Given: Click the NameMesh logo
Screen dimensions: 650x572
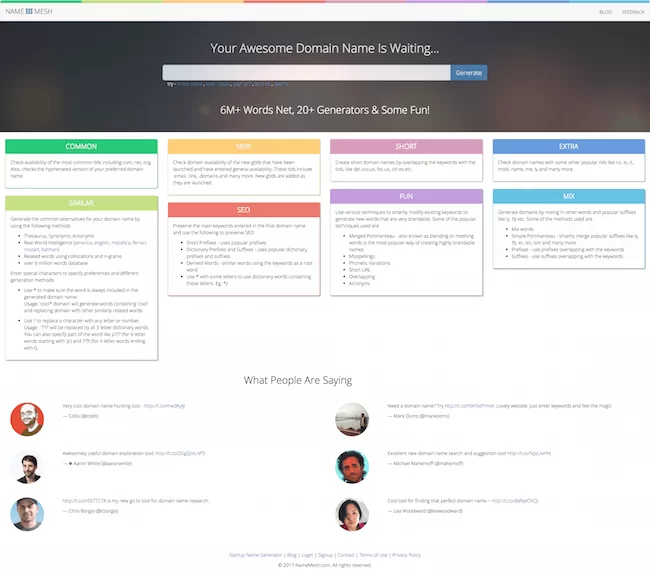Looking at the screenshot, I should 29,11.
